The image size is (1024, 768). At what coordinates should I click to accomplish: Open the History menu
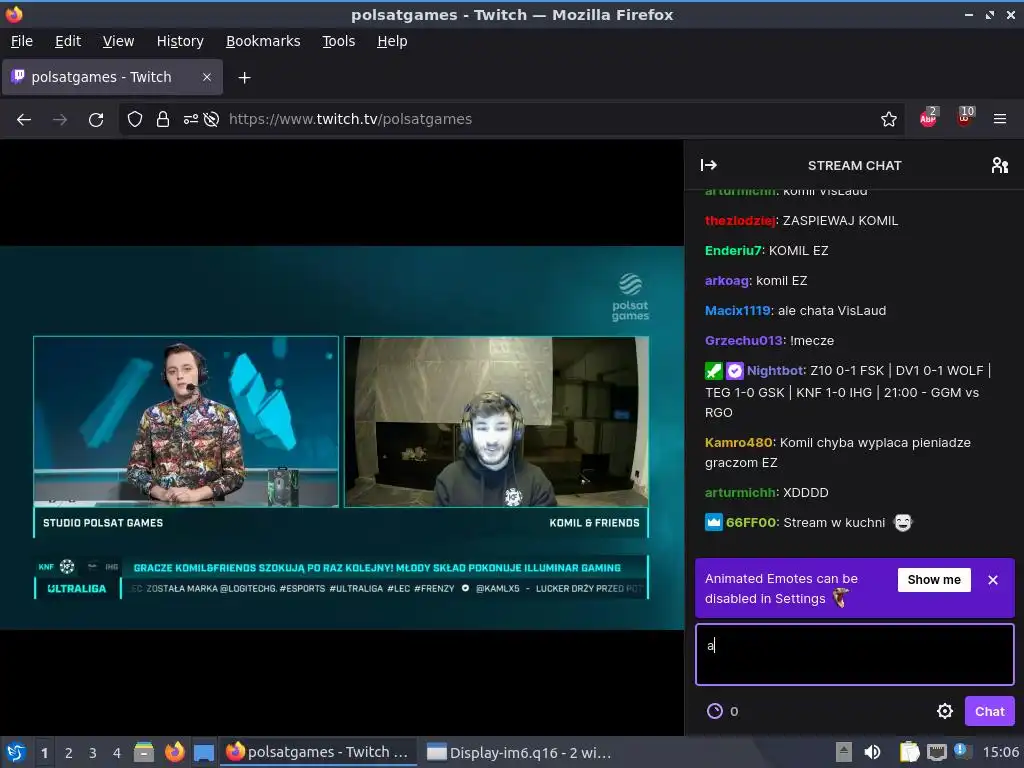pos(180,41)
